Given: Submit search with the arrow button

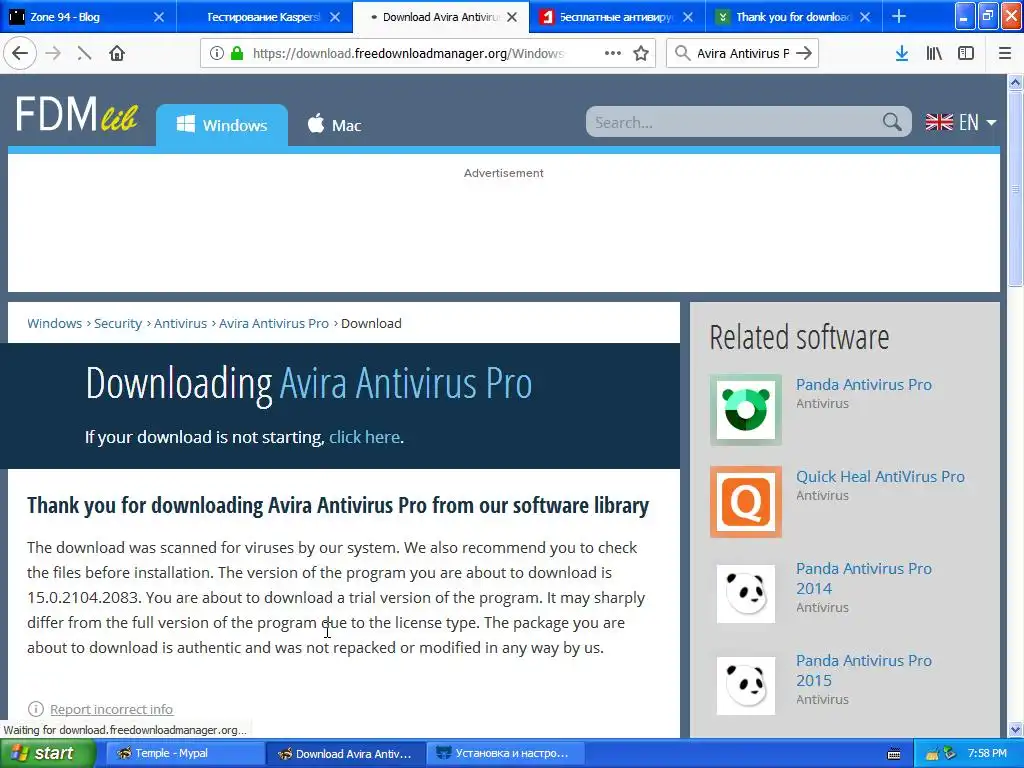Looking at the screenshot, I should (x=805, y=54).
